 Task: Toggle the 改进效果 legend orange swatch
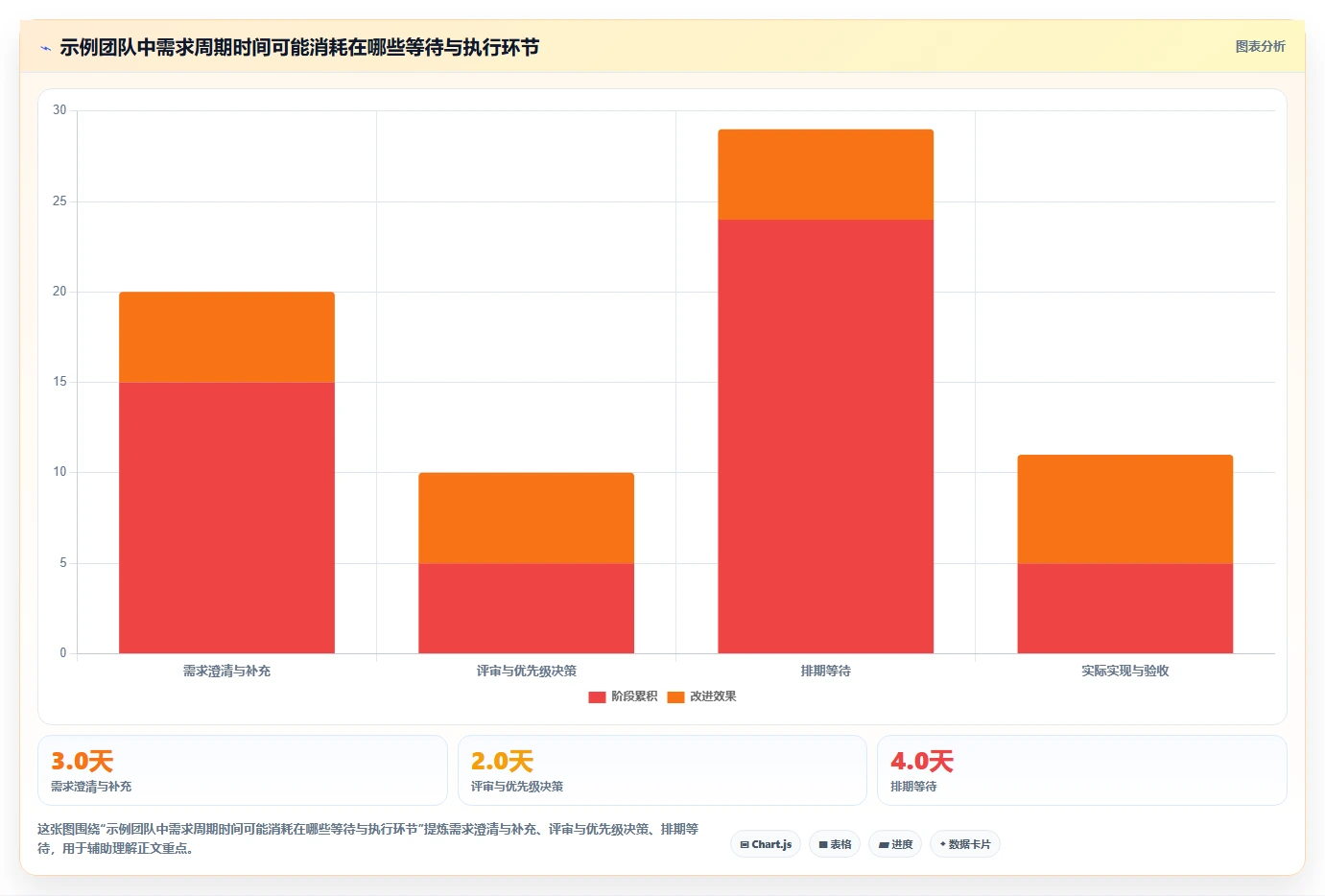(x=675, y=696)
